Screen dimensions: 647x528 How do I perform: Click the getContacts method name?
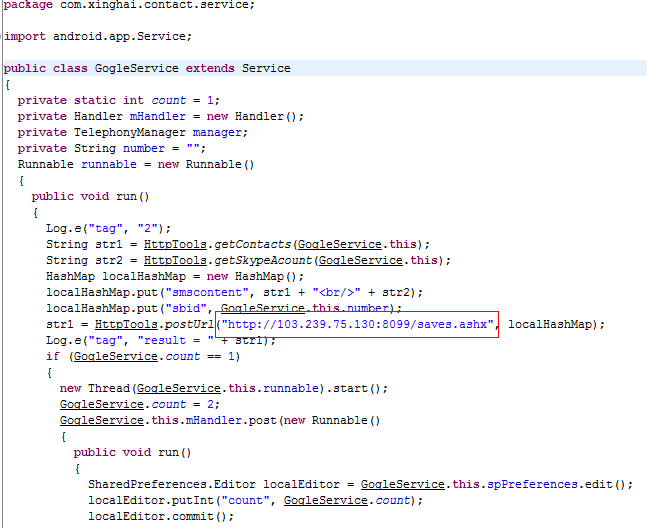pos(253,244)
